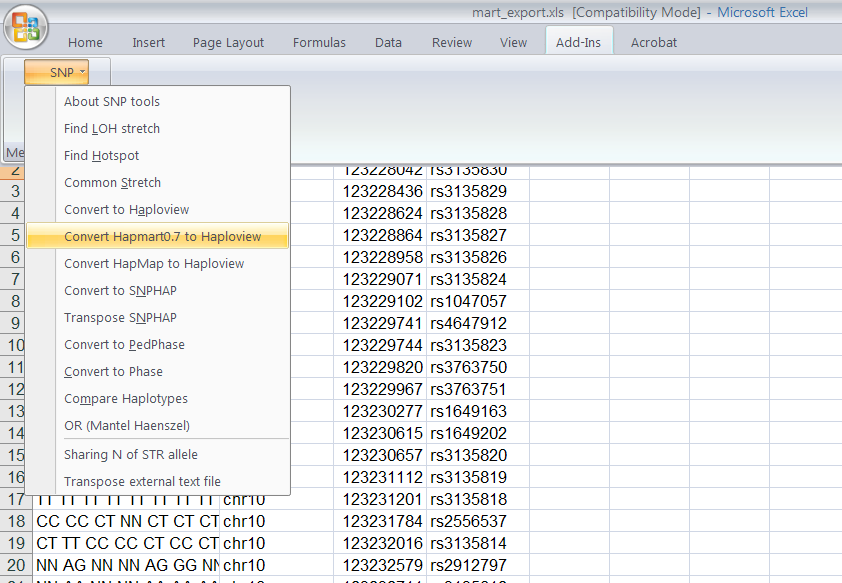Click cell with value 123229967

pos(380,389)
